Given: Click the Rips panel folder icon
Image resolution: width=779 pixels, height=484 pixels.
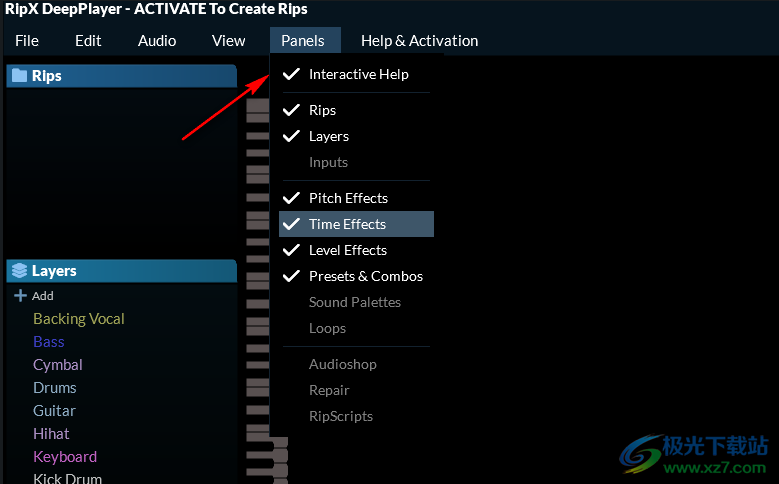Looking at the screenshot, I should (x=19, y=76).
